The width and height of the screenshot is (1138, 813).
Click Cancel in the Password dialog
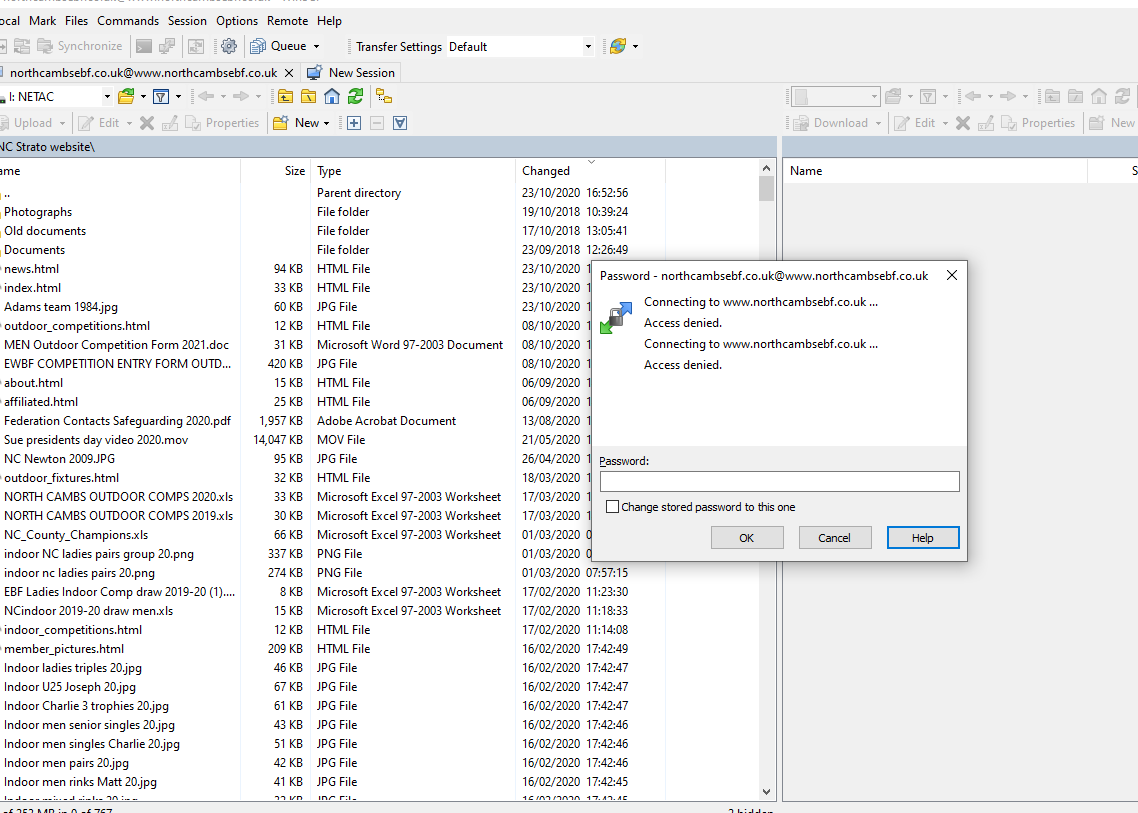834,538
